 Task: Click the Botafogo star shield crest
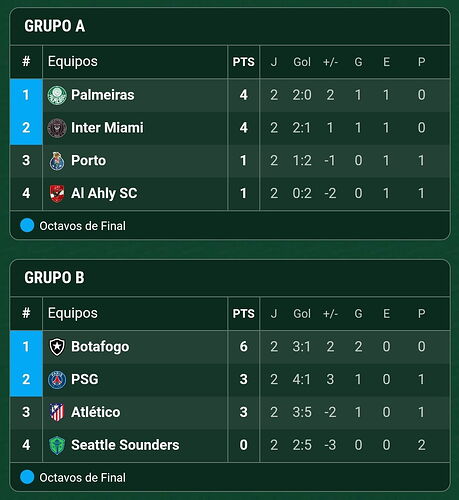(57, 347)
